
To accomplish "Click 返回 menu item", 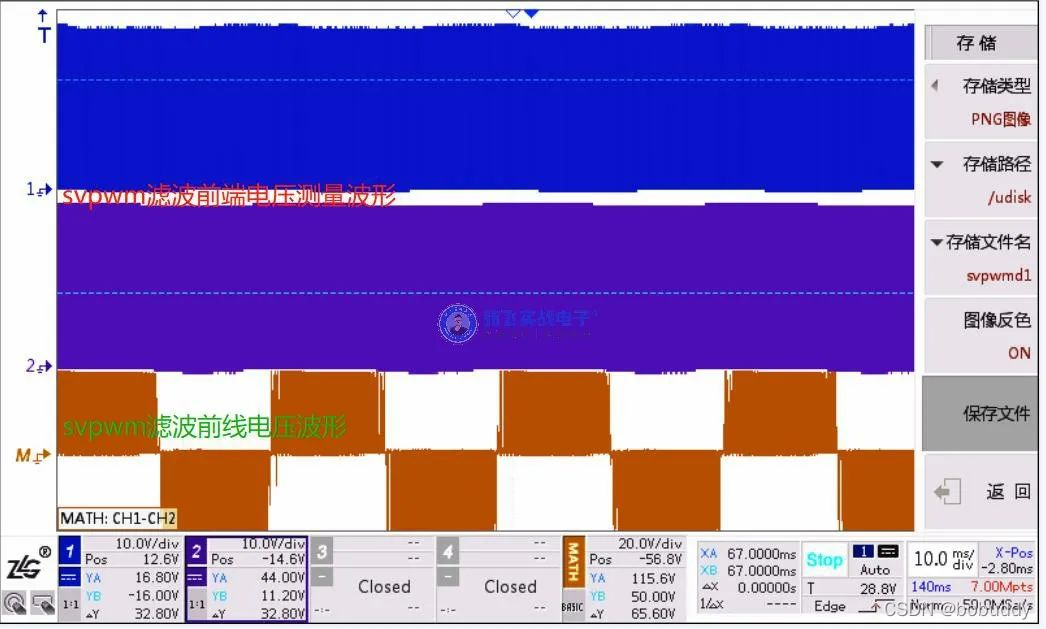I will (981, 492).
